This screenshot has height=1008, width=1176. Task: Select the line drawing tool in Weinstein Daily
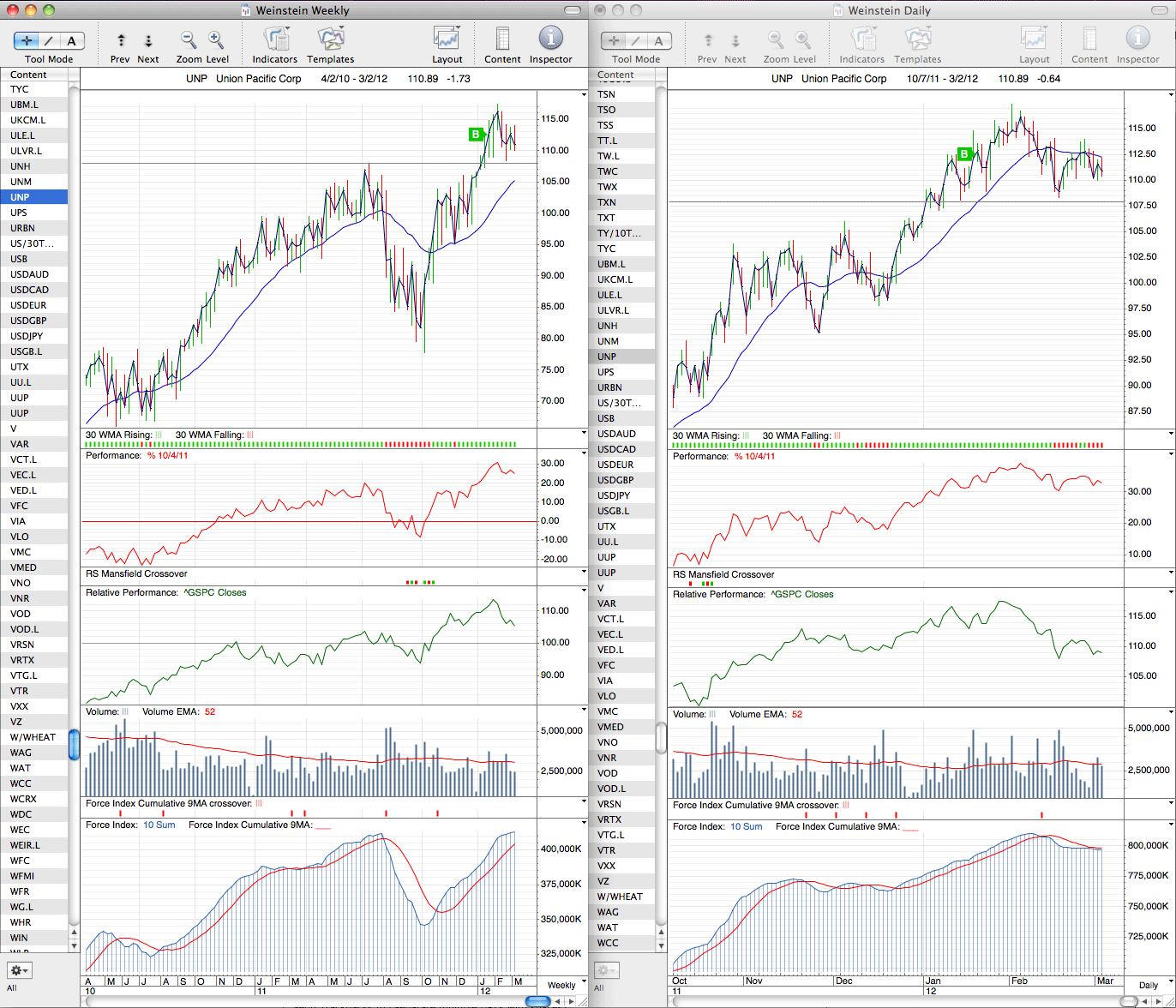636,40
